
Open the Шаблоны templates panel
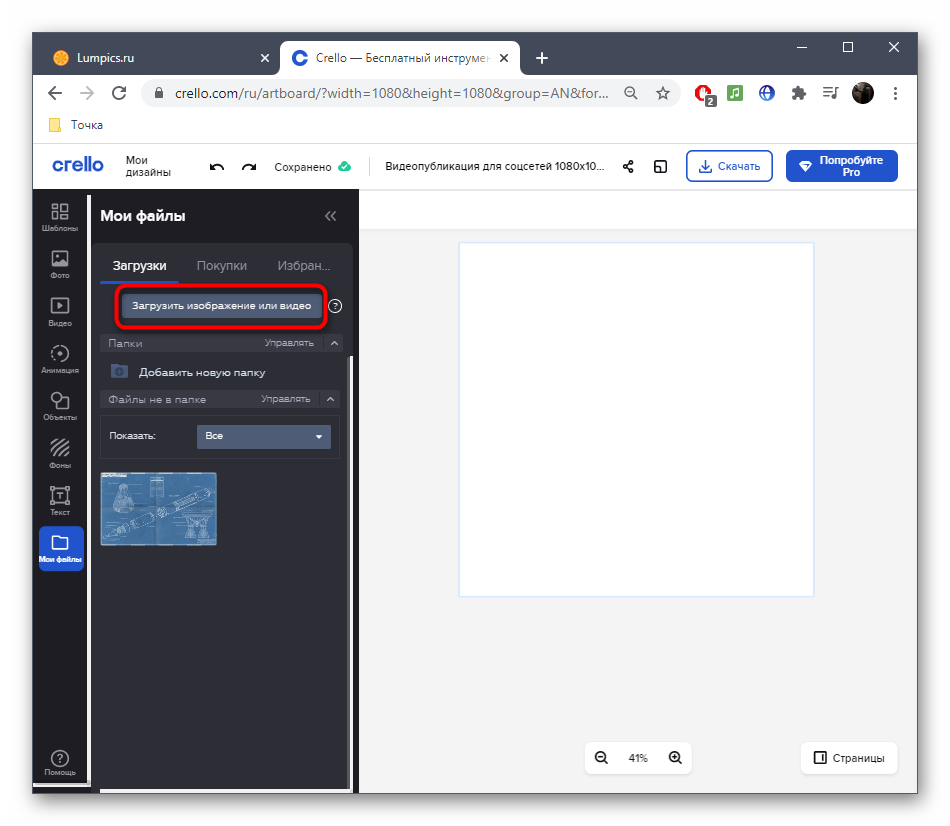[60, 216]
